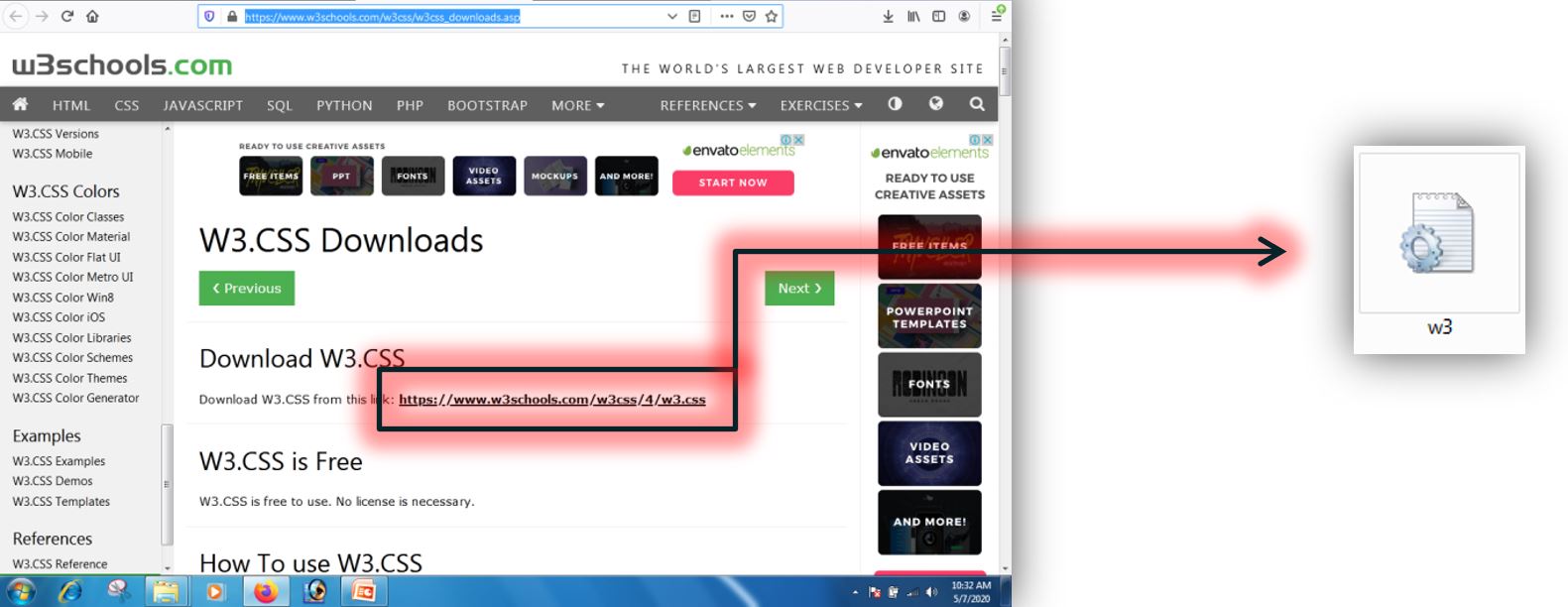Image resolution: width=1568 pixels, height=607 pixels.
Task: Open the Firefox hamburger menu
Action: coord(997,16)
